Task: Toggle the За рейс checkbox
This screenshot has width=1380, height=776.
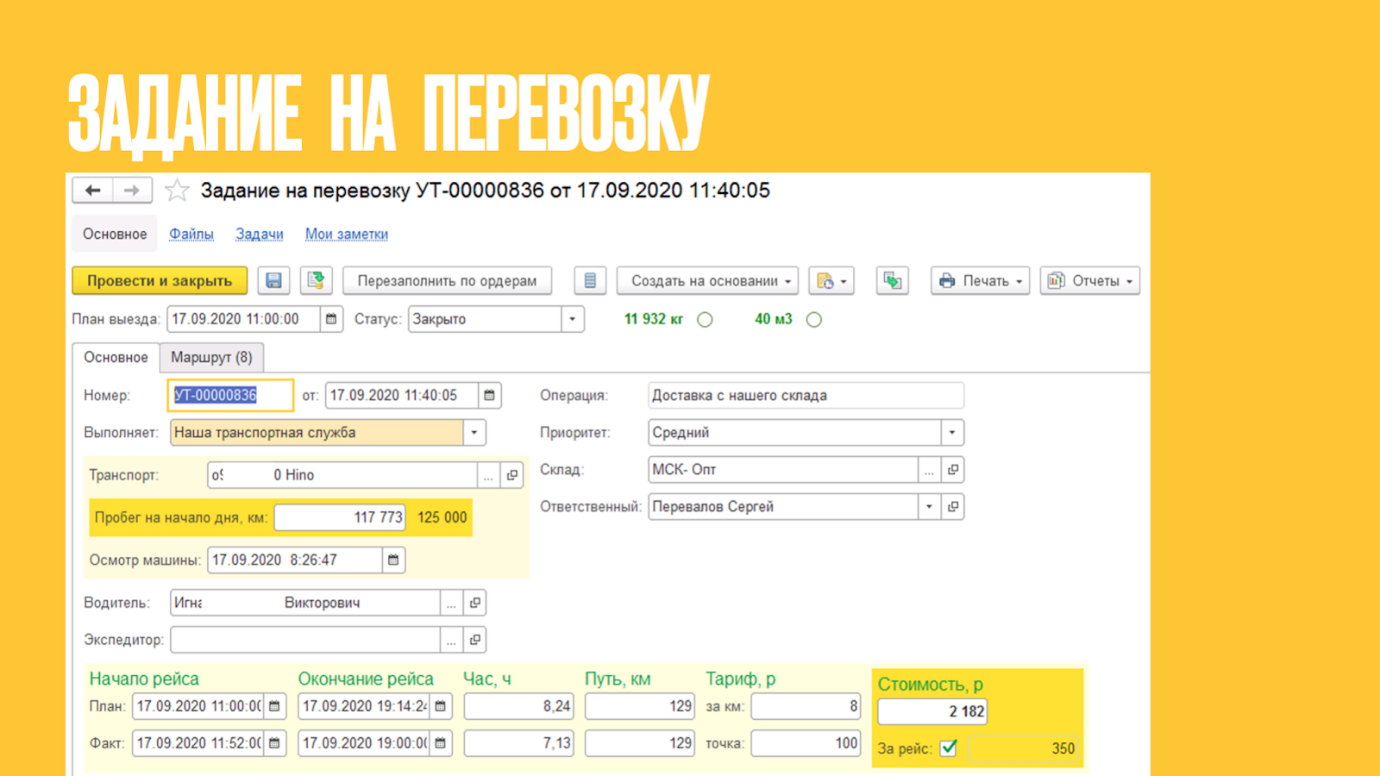Action: pyautogui.click(x=949, y=748)
